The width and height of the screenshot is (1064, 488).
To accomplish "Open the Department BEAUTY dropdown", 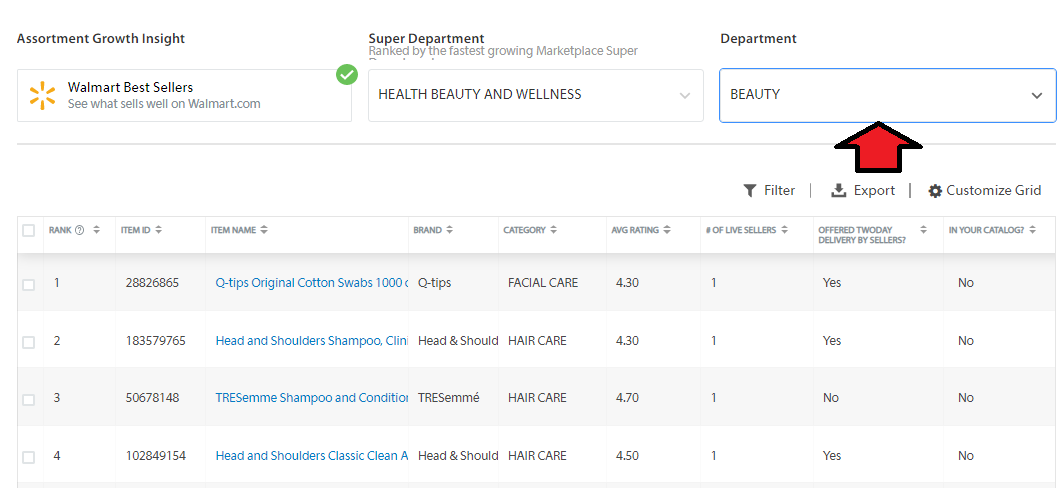I will tap(1036, 96).
